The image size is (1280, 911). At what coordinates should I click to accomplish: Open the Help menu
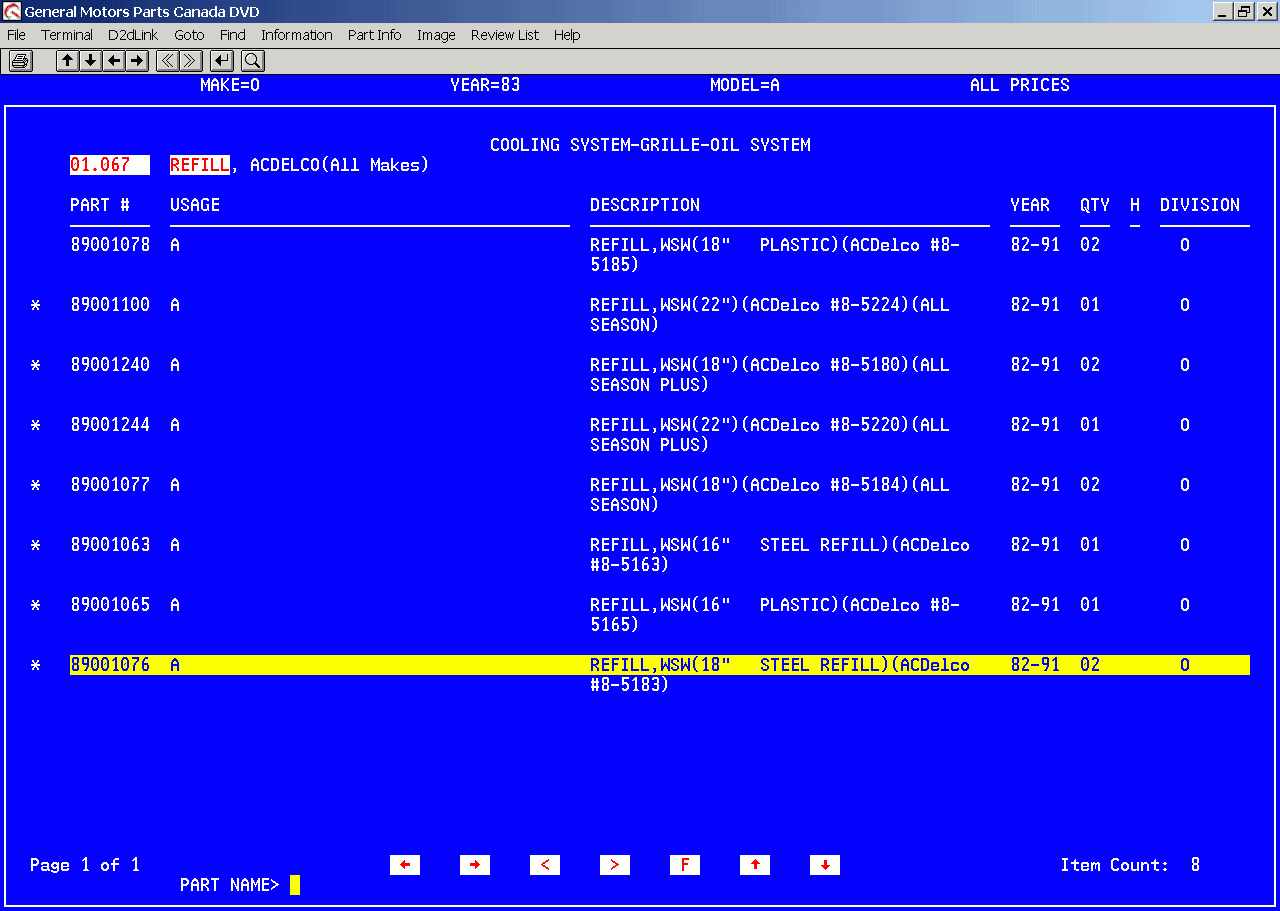567,35
